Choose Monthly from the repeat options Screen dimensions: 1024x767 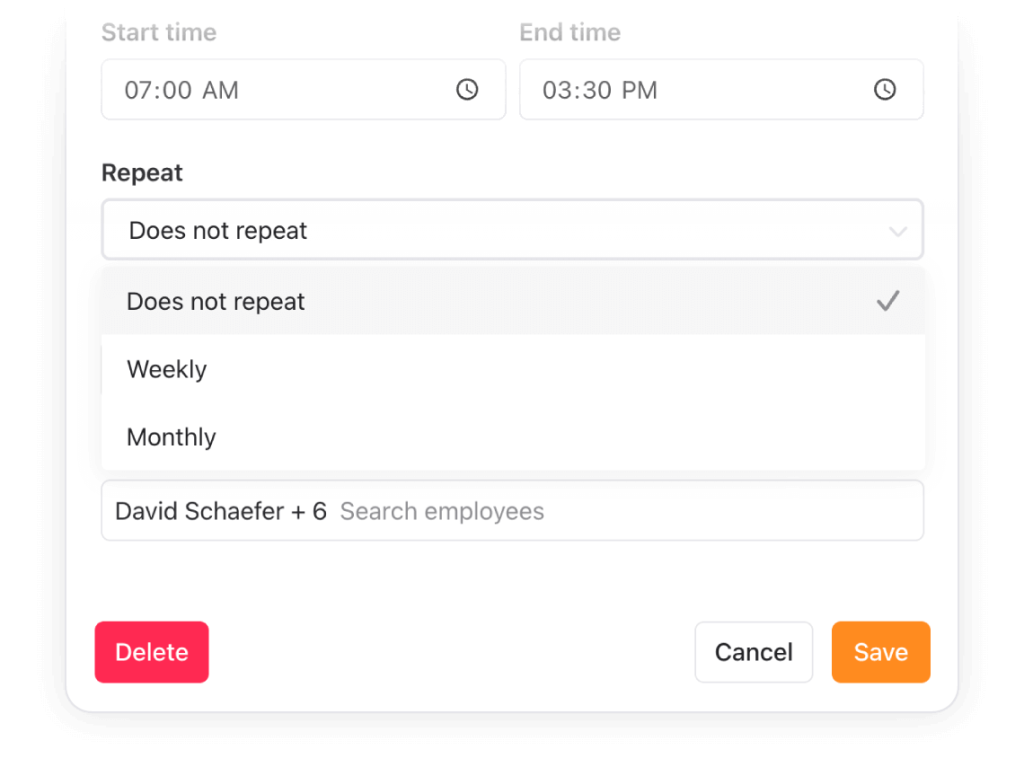[171, 437]
